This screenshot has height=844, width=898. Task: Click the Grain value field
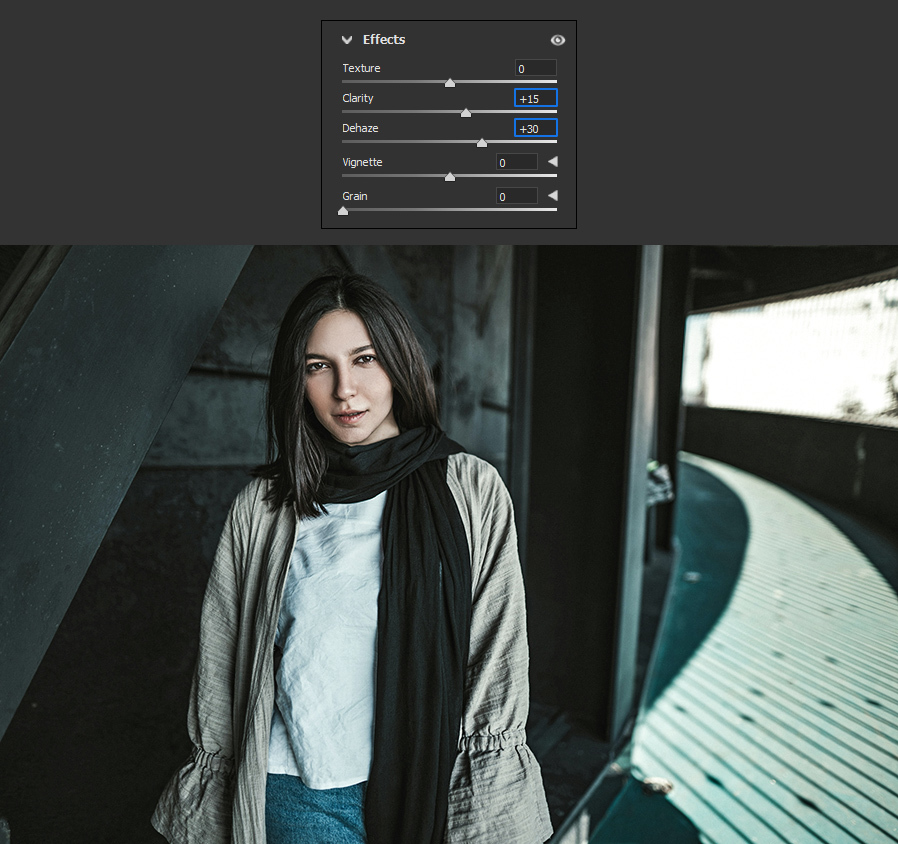pyautogui.click(x=517, y=196)
